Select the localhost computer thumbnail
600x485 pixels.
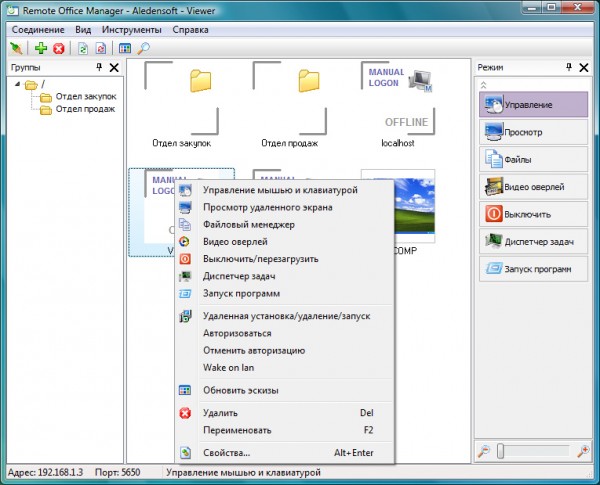coord(399,100)
